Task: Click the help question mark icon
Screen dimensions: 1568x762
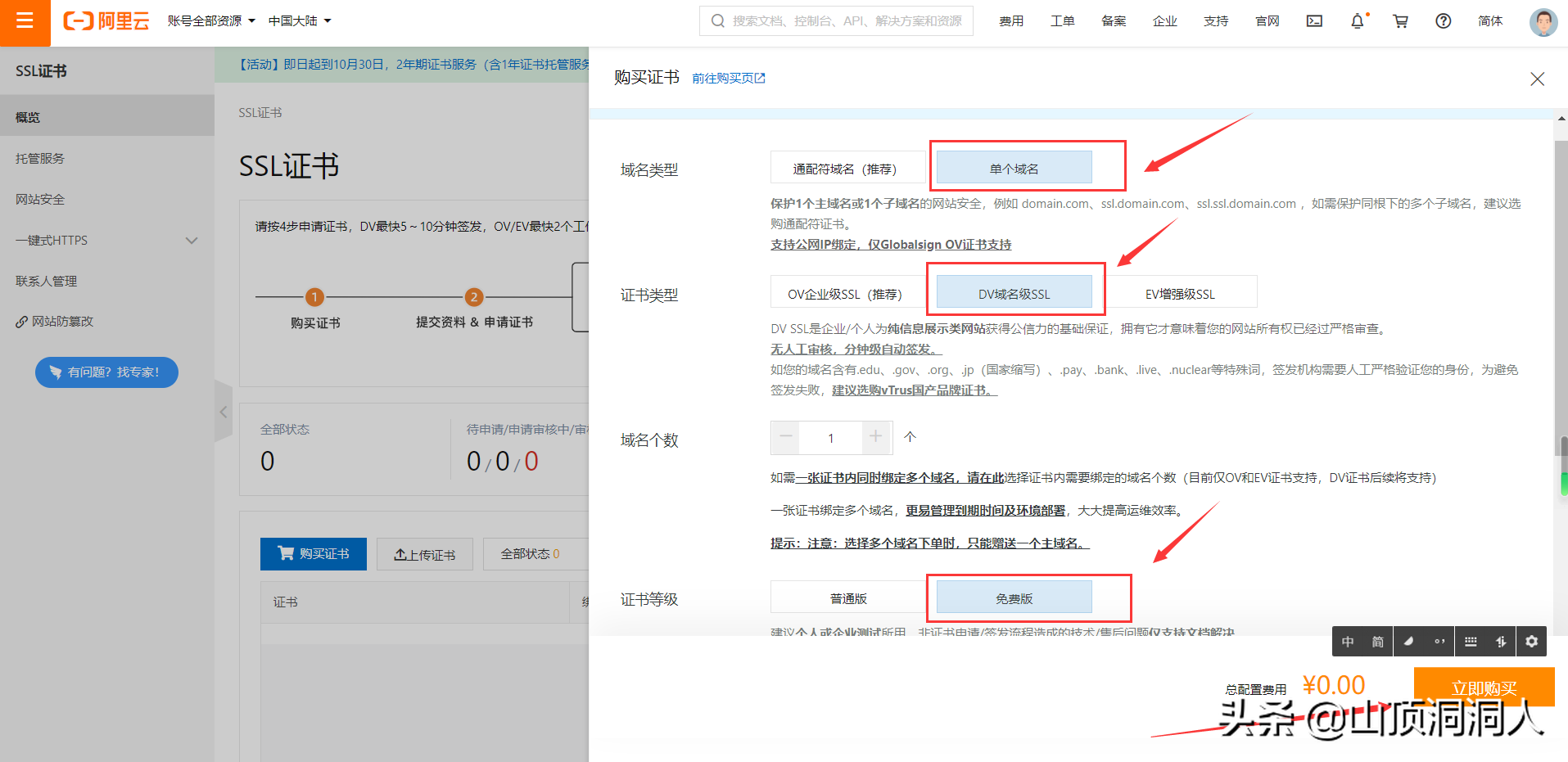Action: click(1442, 20)
